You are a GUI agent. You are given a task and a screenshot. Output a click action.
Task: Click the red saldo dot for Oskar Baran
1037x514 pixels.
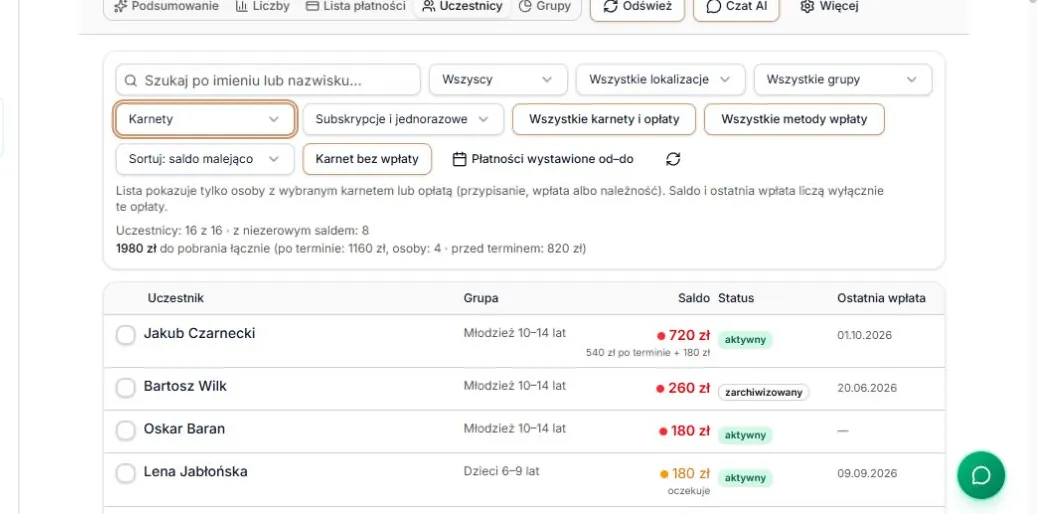[663, 431]
